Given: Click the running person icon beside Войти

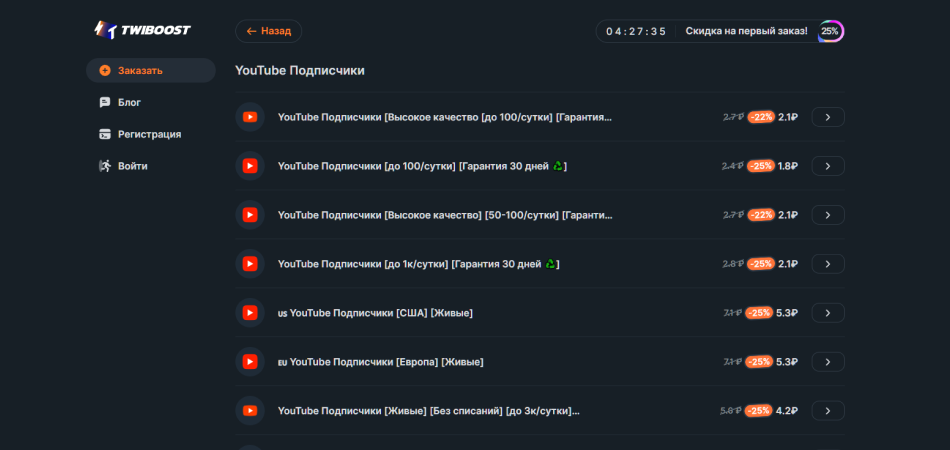Looking at the screenshot, I should (105, 166).
